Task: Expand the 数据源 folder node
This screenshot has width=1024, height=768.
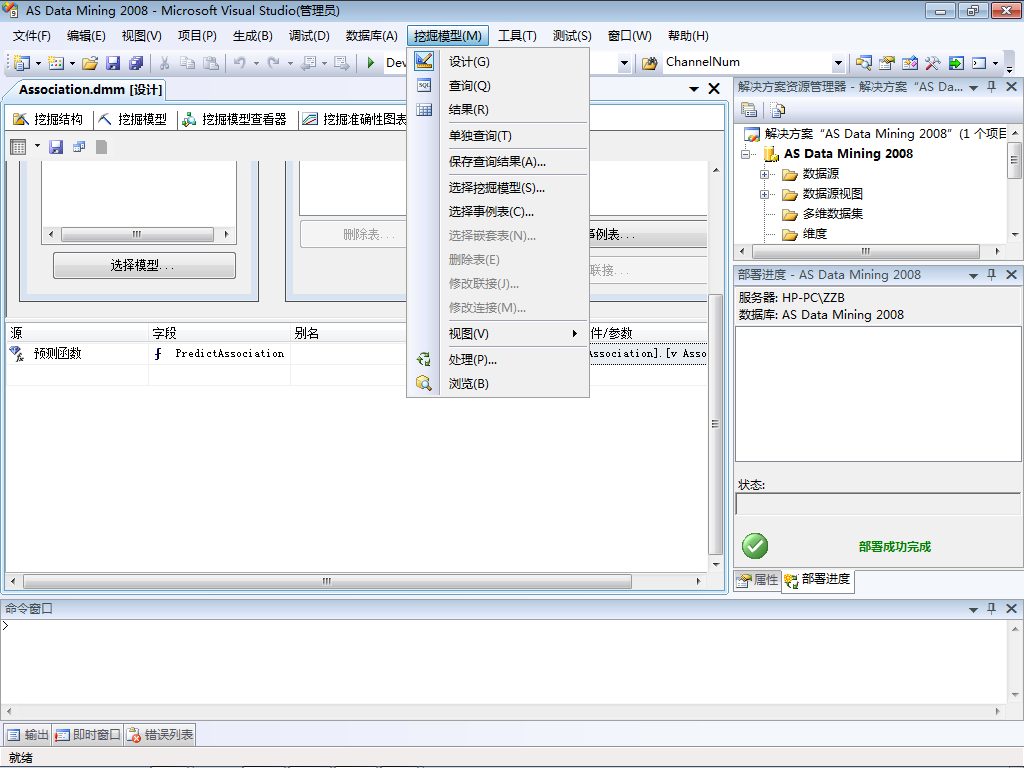Action: 764,174
